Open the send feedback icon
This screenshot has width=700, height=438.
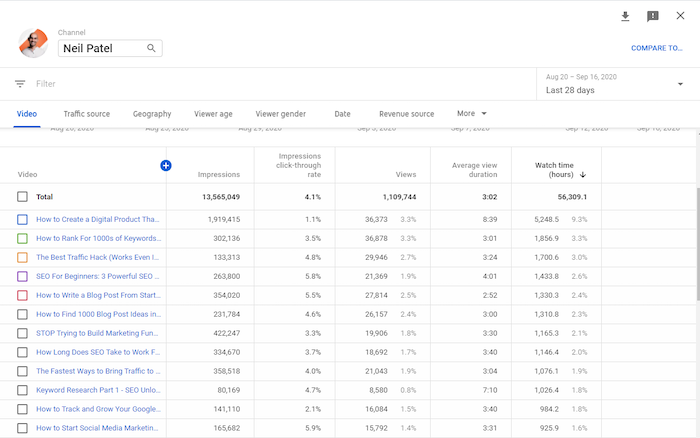pyautogui.click(x=653, y=17)
